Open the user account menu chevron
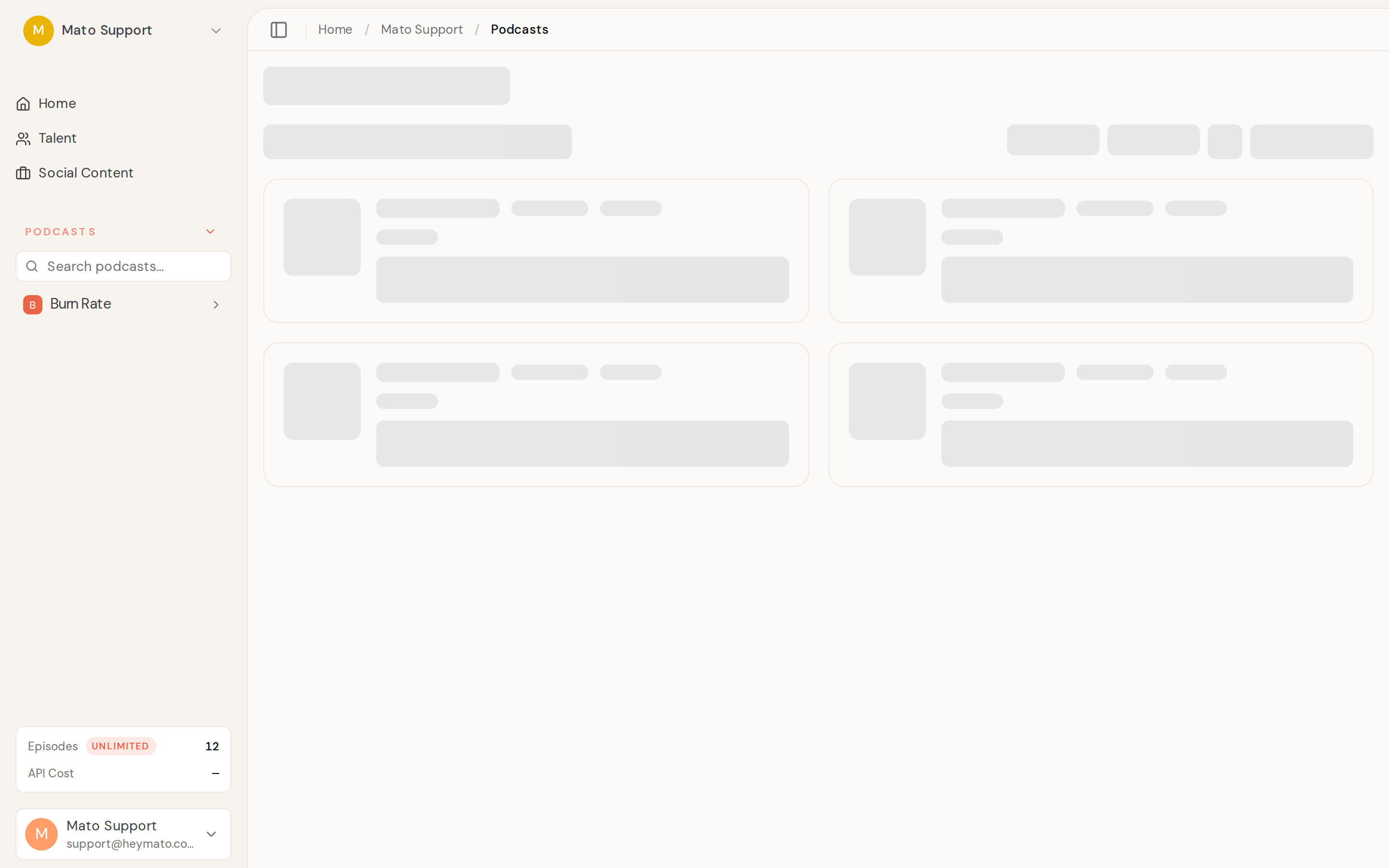The height and width of the screenshot is (868, 1389). coord(211,834)
